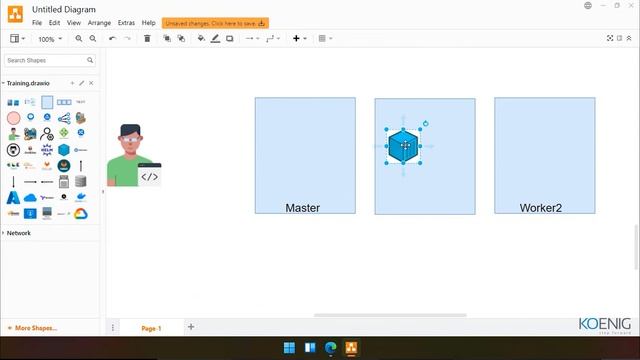The image size is (640, 360).
Task: Select the Worker2 box on canvas
Action: tap(545, 156)
